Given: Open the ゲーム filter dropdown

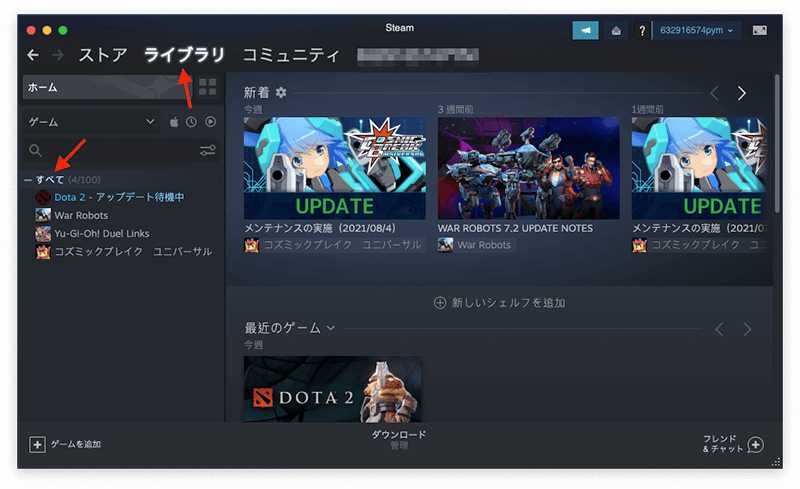Looking at the screenshot, I should click(91, 122).
